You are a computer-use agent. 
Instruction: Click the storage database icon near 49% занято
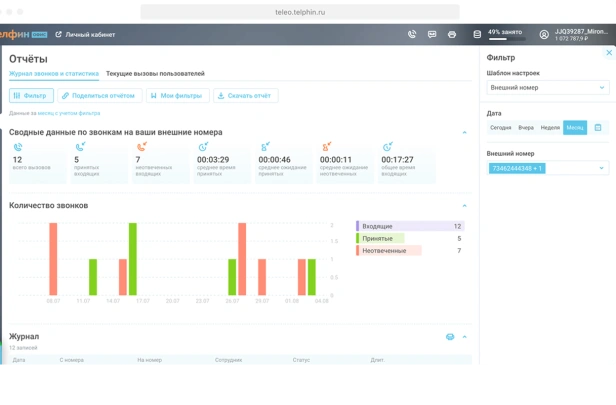pyautogui.click(x=477, y=35)
